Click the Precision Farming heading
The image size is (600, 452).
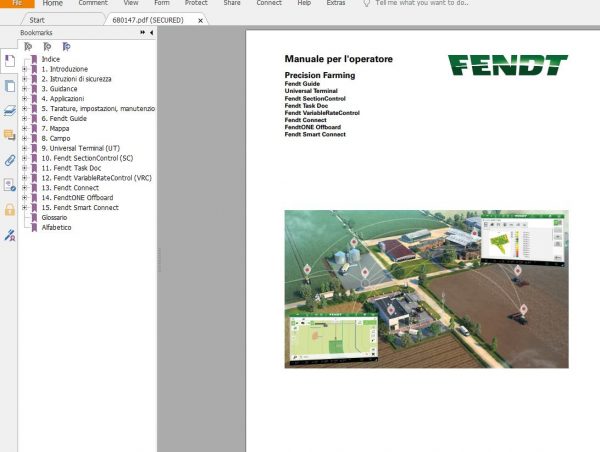(320, 75)
